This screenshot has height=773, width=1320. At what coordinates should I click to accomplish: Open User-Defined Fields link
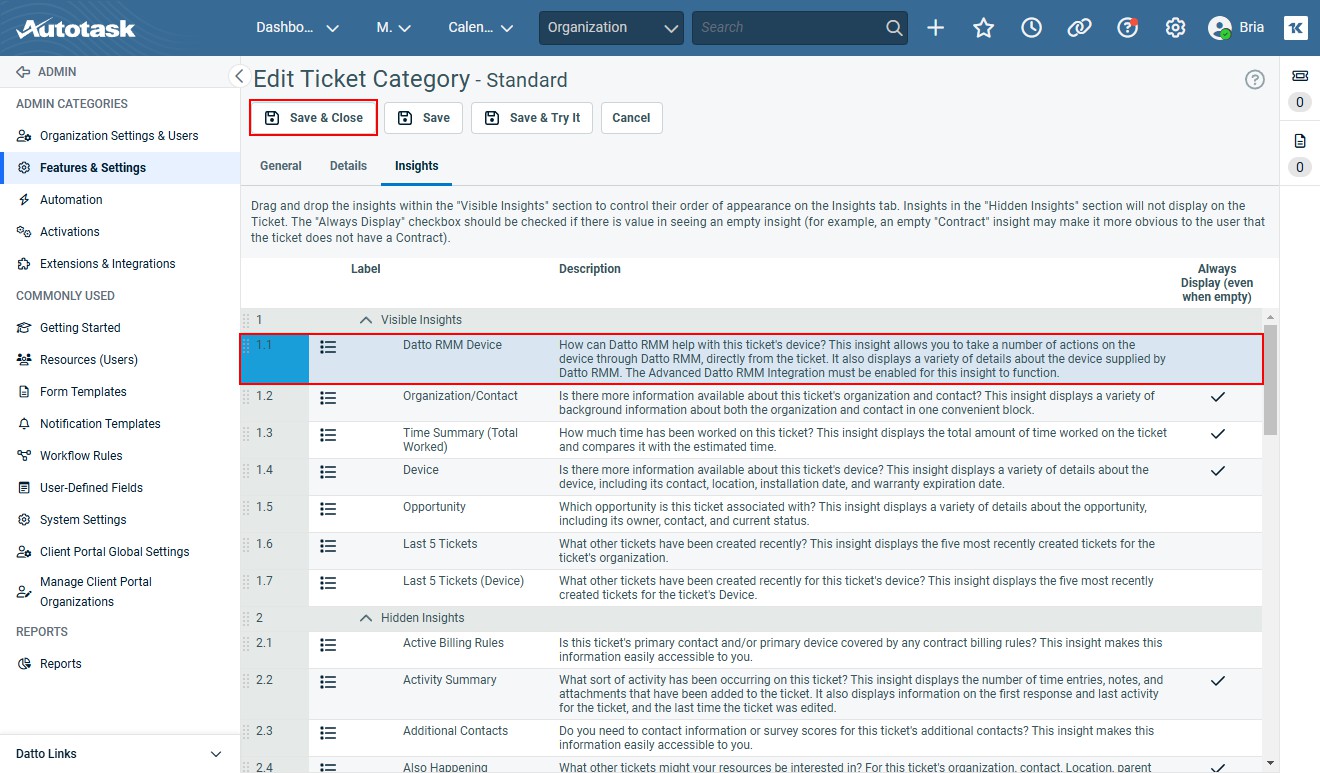(x=91, y=488)
